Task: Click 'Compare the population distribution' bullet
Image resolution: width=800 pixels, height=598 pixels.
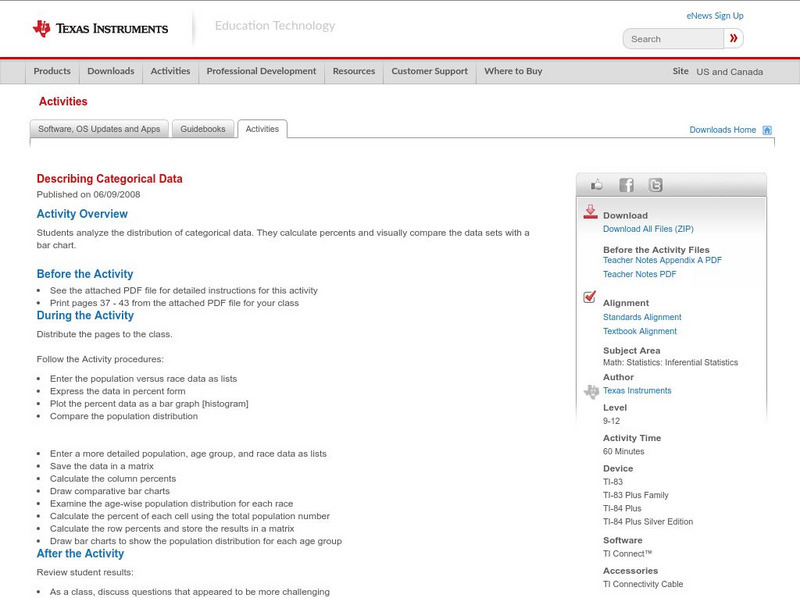Action: click(123, 416)
